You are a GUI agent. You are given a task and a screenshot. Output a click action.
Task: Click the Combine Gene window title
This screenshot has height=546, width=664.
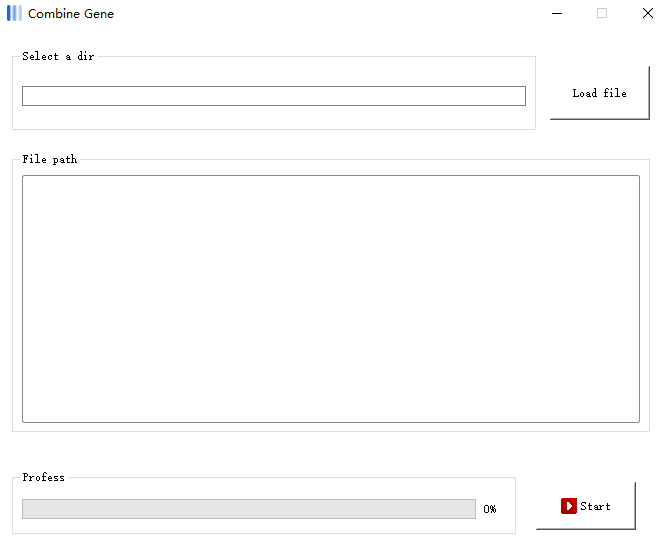pos(71,14)
